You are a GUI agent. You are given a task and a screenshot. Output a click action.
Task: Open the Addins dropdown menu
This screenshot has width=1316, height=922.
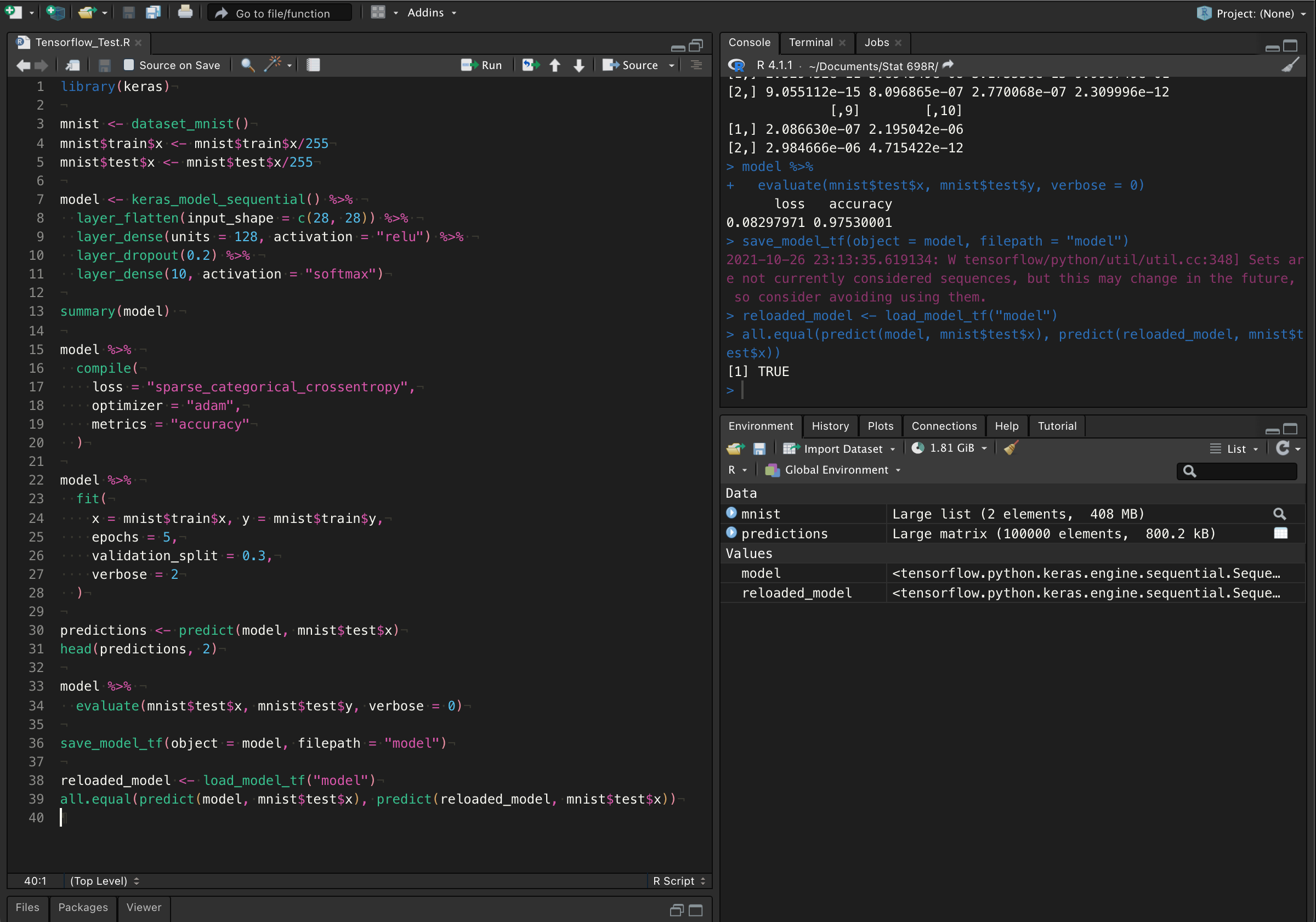pos(431,13)
